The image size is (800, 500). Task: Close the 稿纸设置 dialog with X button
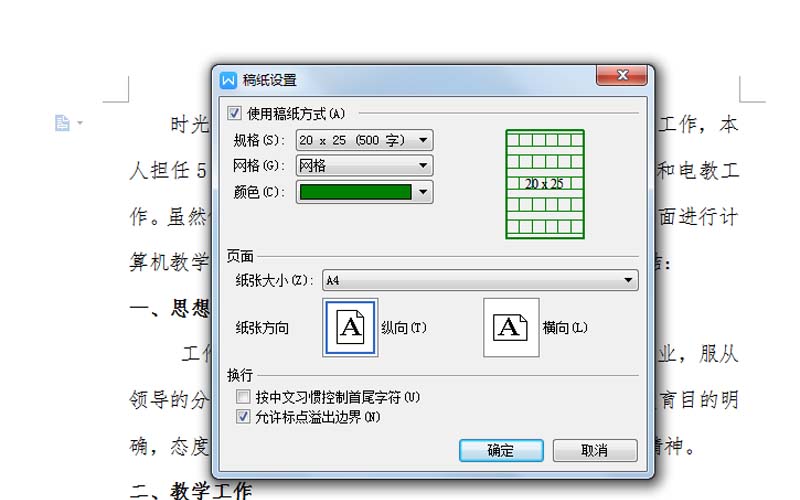(622, 76)
